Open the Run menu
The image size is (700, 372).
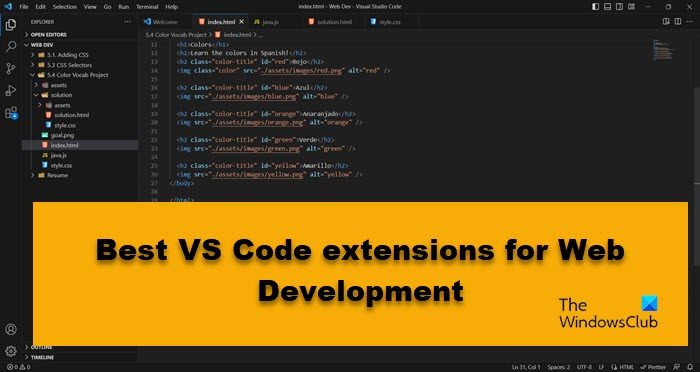(x=124, y=7)
